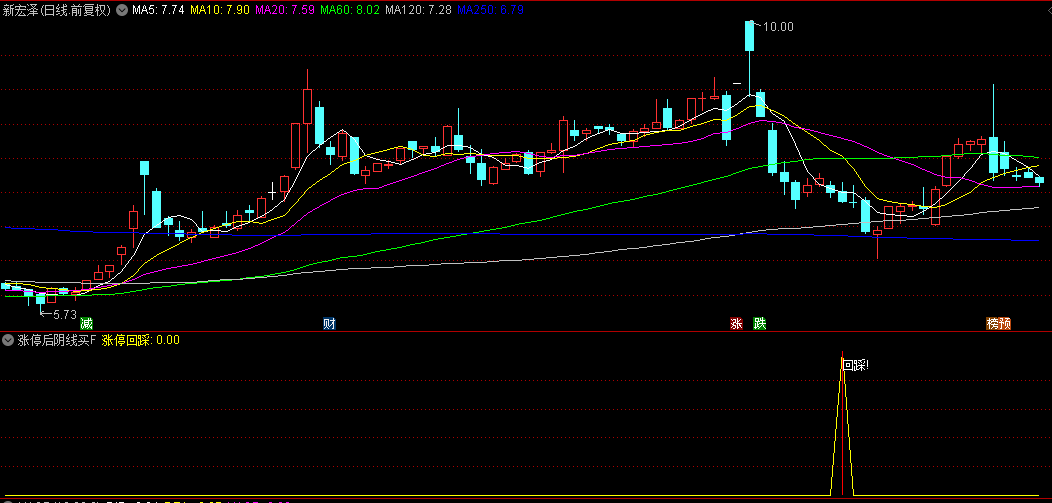
Task: Click the green 跌 event marker
Action: (x=759, y=324)
